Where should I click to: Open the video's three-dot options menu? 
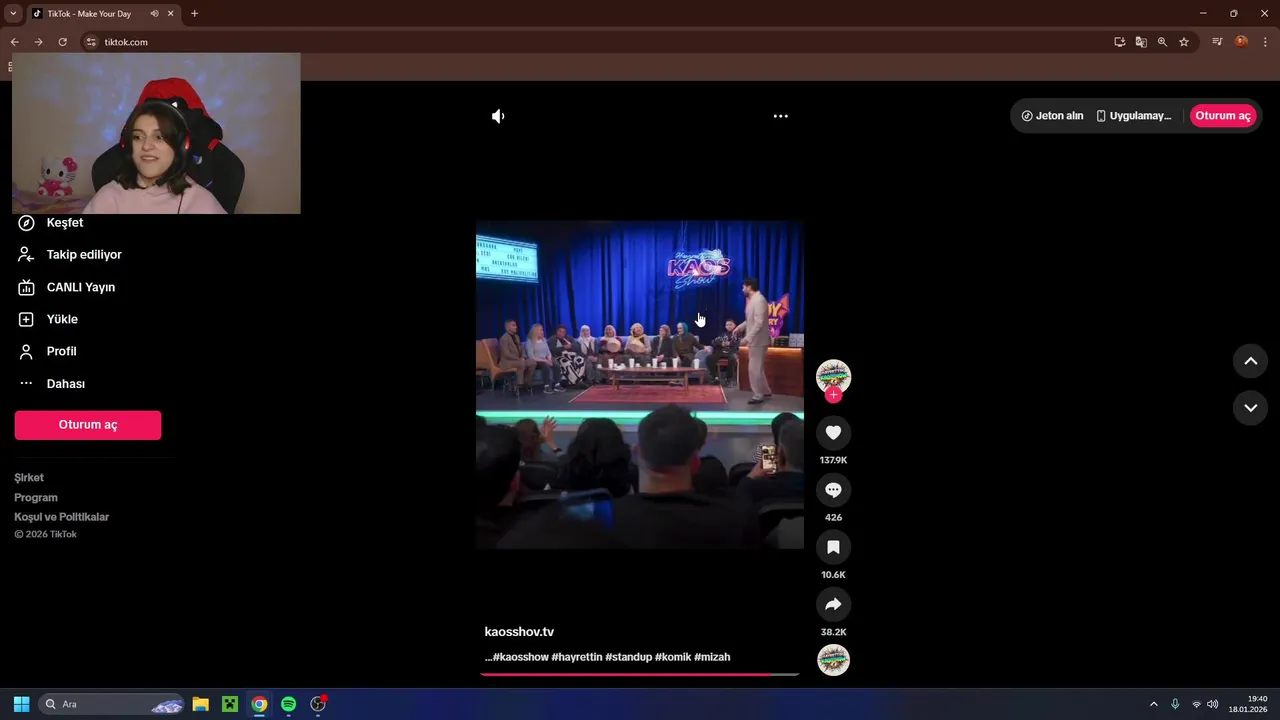coord(781,116)
